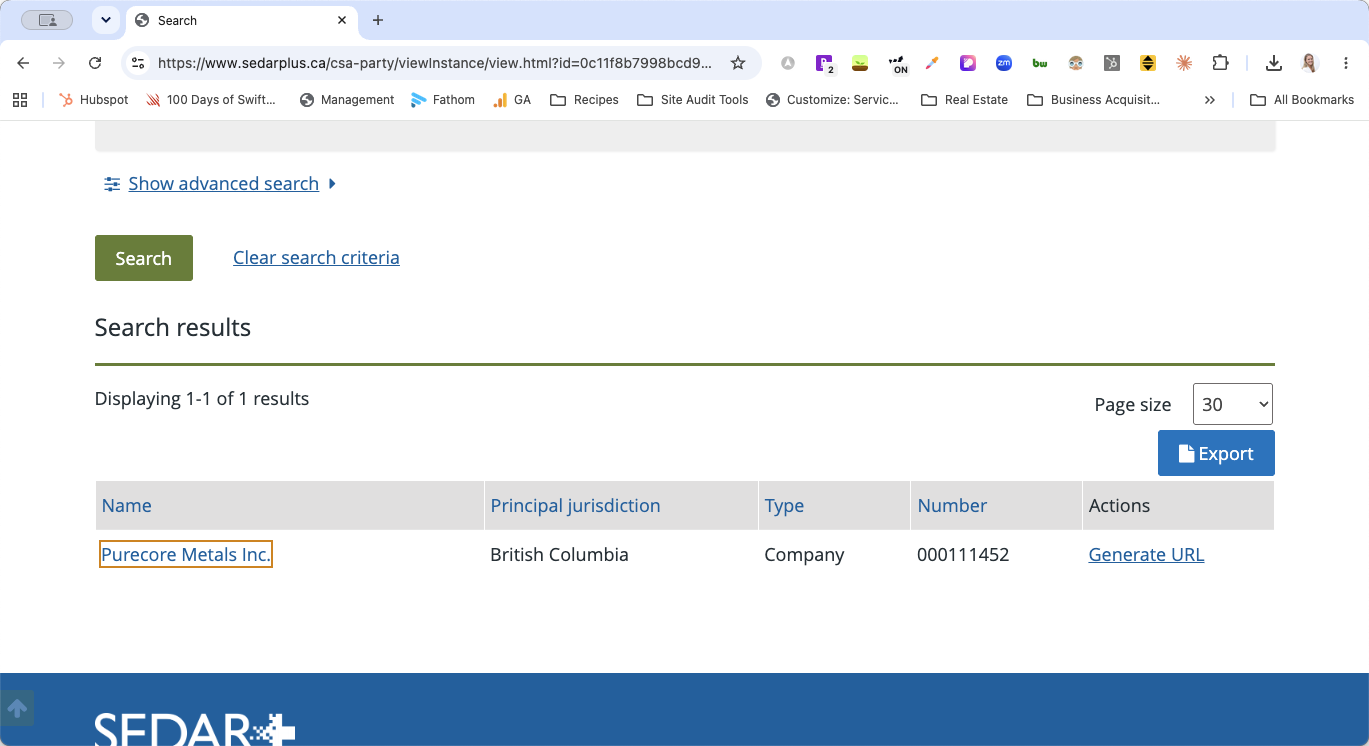Open the 100 Days of Swift bookmark
This screenshot has height=746, width=1369.
pyautogui.click(x=211, y=100)
